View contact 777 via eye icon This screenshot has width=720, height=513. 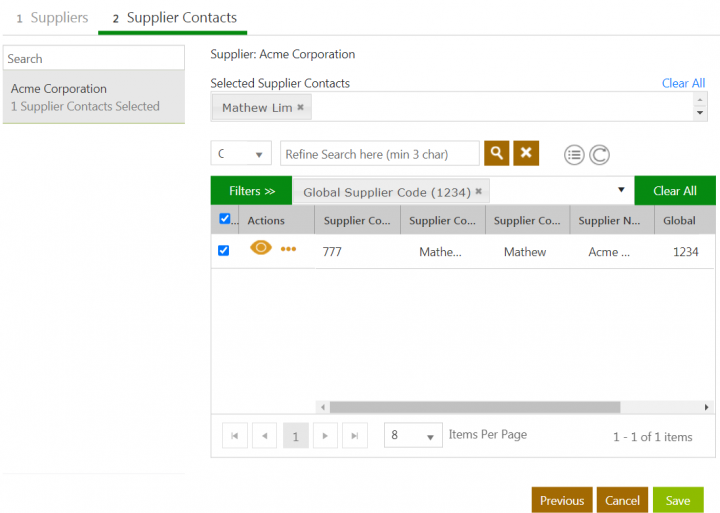[x=261, y=249]
